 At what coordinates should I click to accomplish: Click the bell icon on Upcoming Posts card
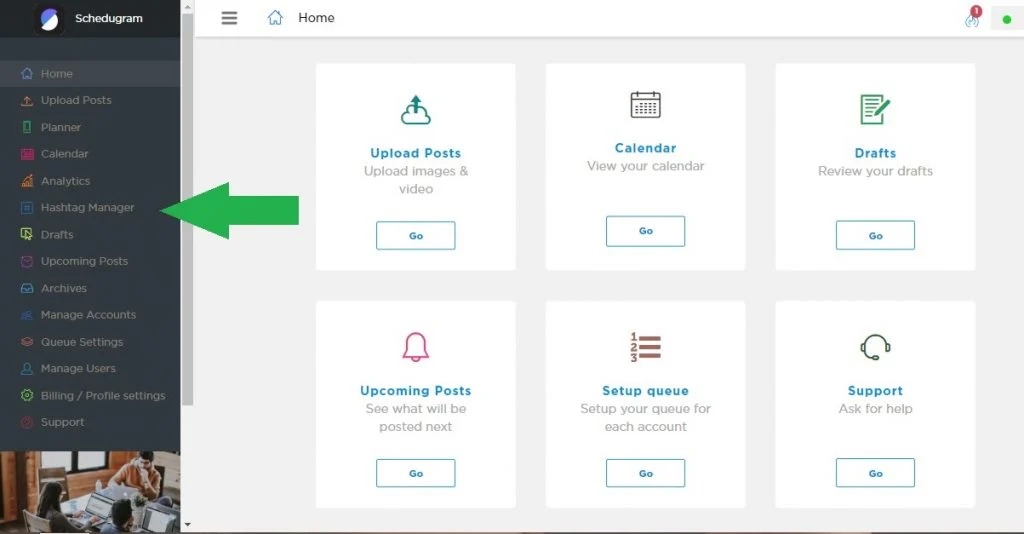[415, 347]
